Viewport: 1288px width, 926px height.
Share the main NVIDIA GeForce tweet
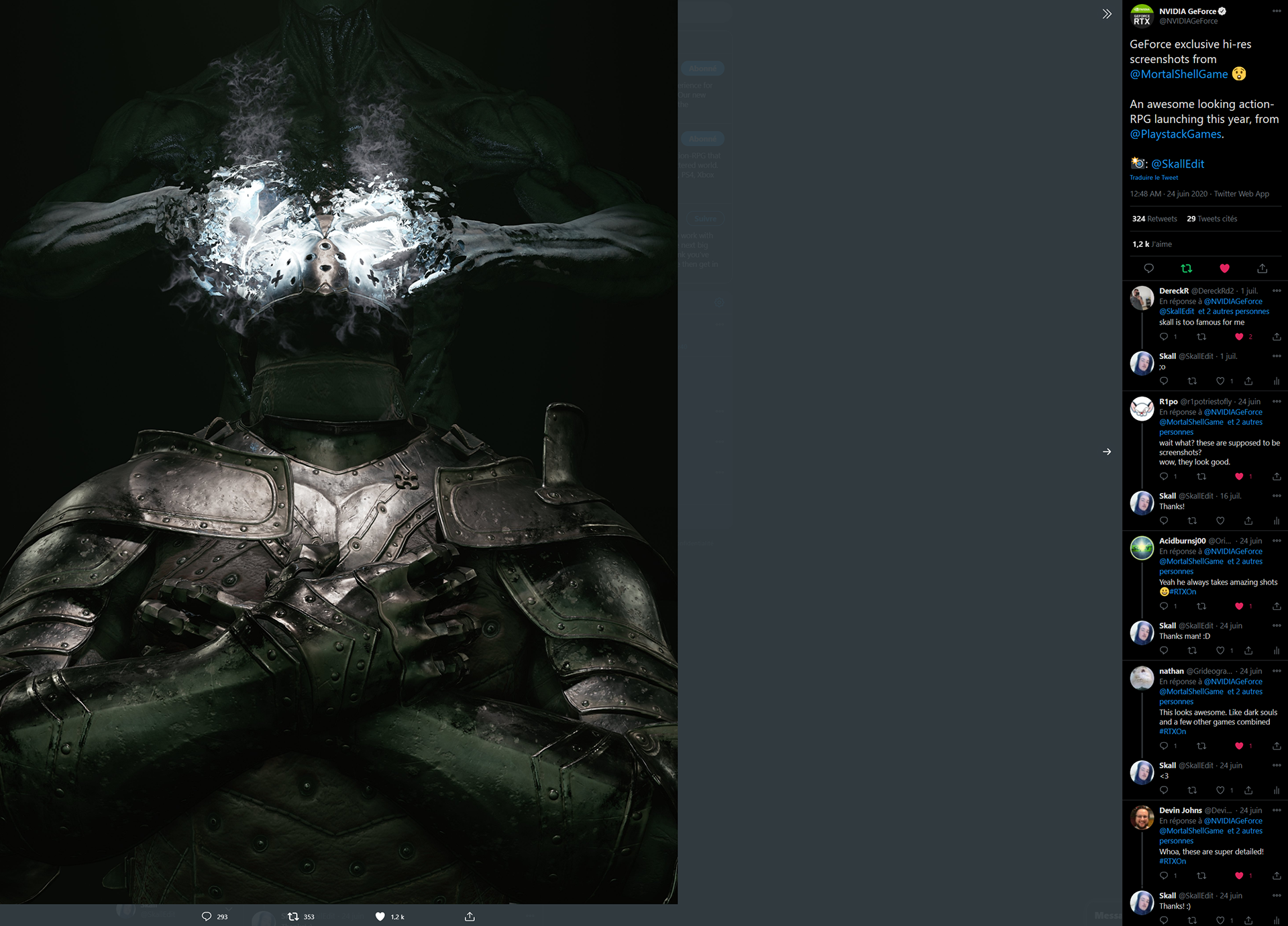[x=1262, y=268]
